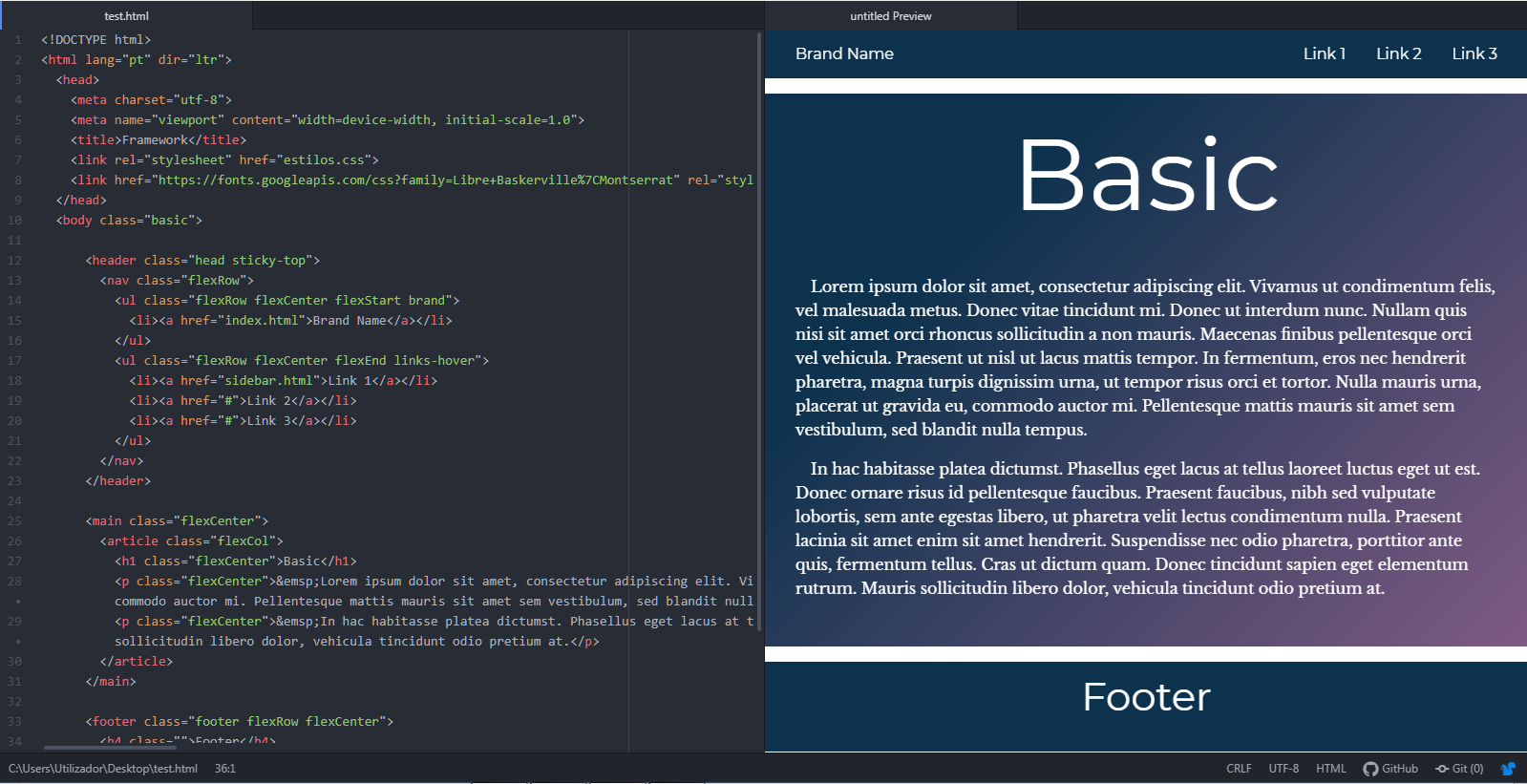Place cursor on <!DOCTYPE html> line
Viewport: 1527px width, 784px height.
pos(95,40)
